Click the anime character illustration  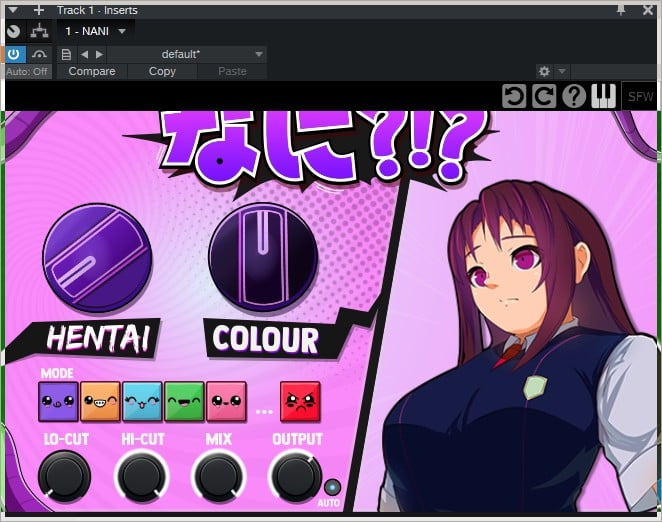coord(519,346)
